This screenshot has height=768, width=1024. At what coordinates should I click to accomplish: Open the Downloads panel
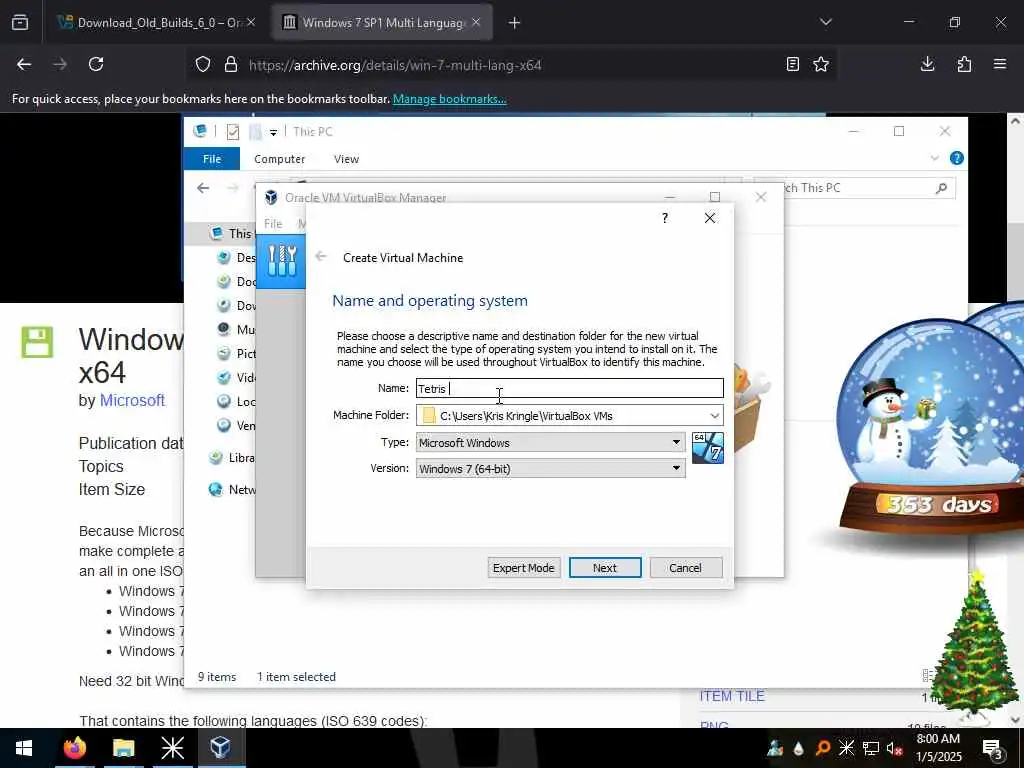click(x=927, y=64)
